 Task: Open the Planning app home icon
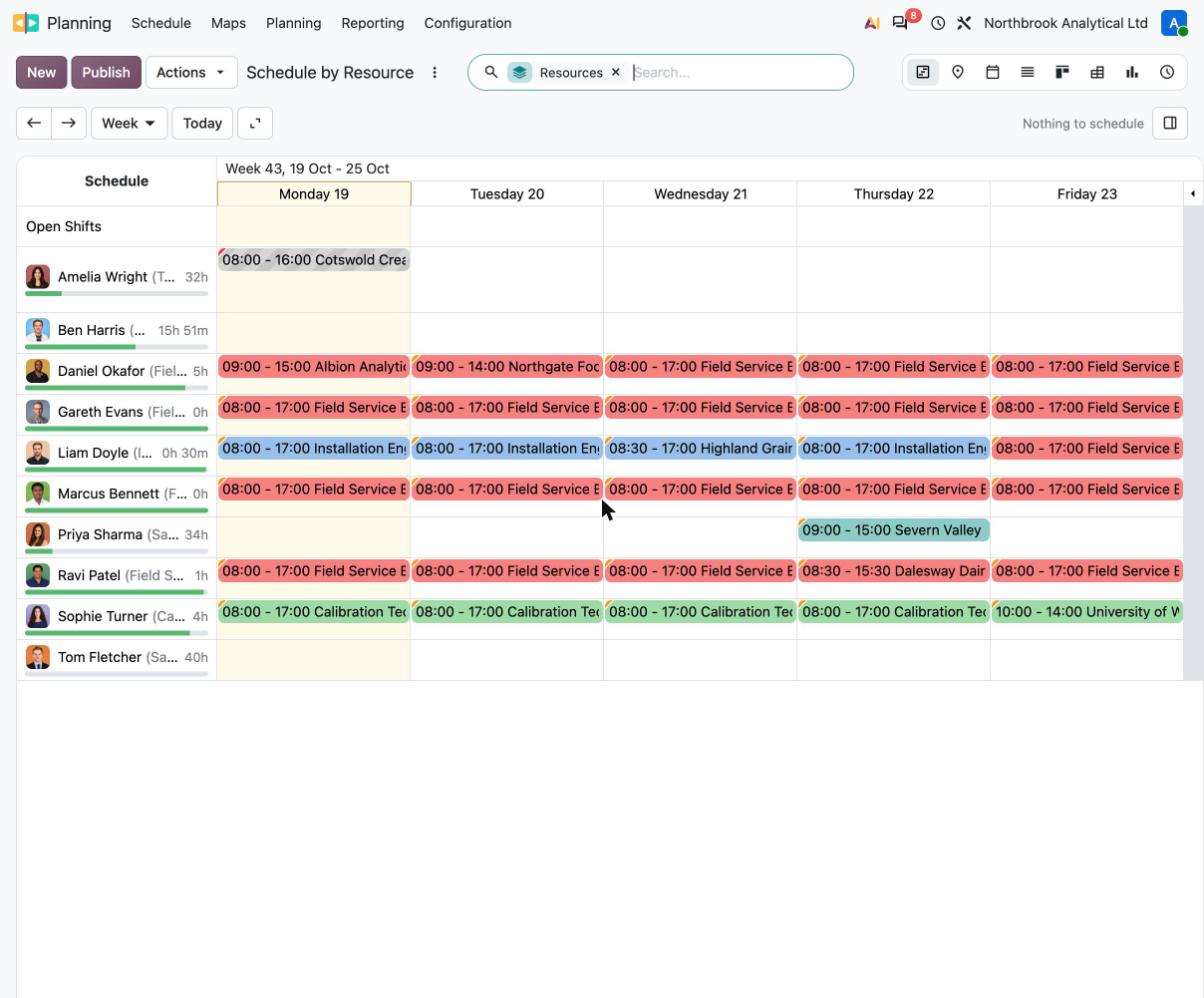click(x=26, y=23)
